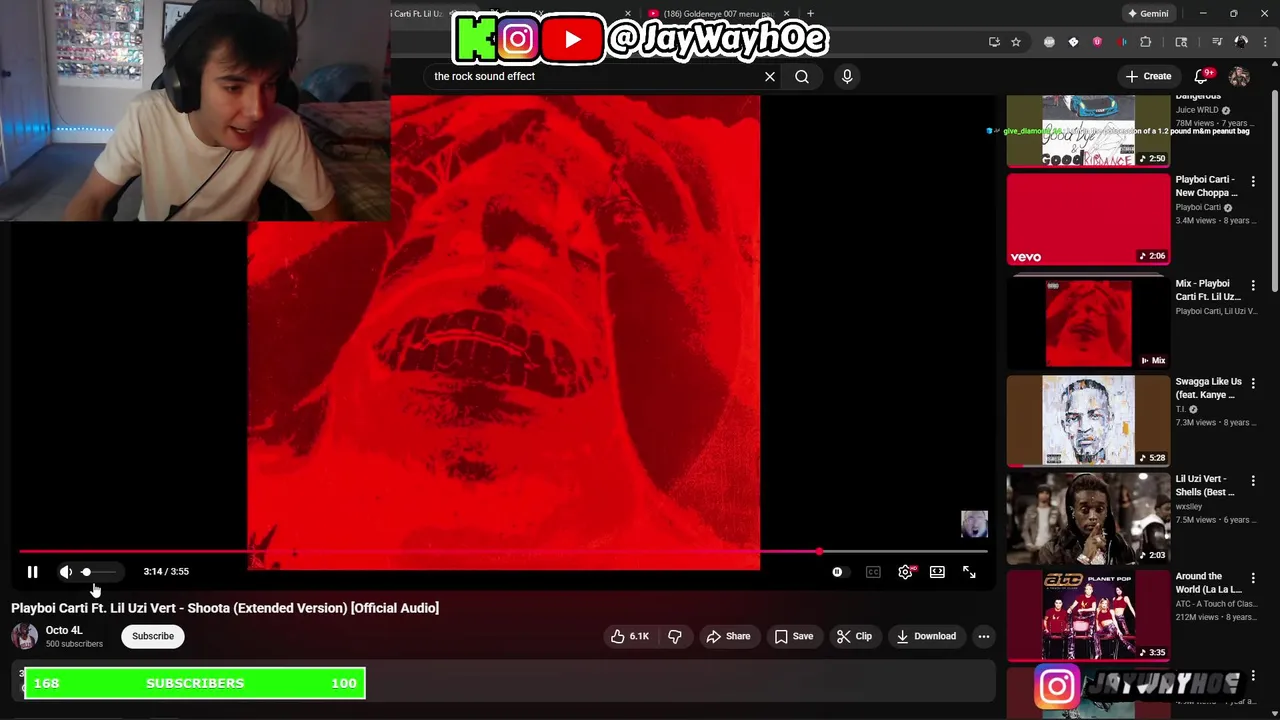Open the white diamond extension icon

tap(1073, 42)
